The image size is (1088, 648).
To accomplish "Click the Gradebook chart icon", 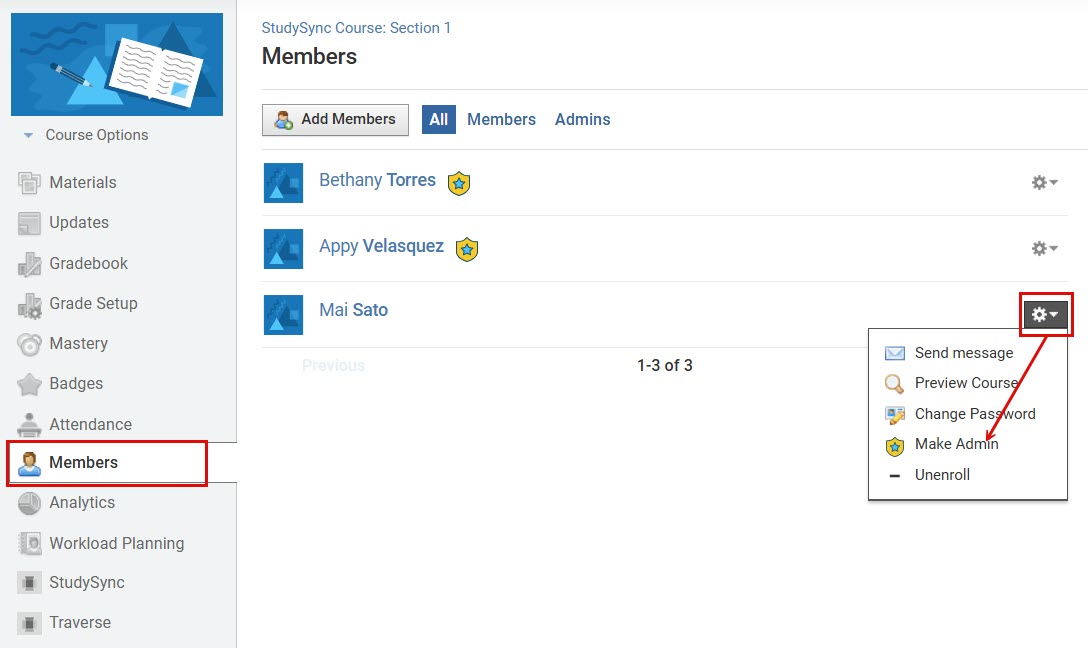I will 29,264.
